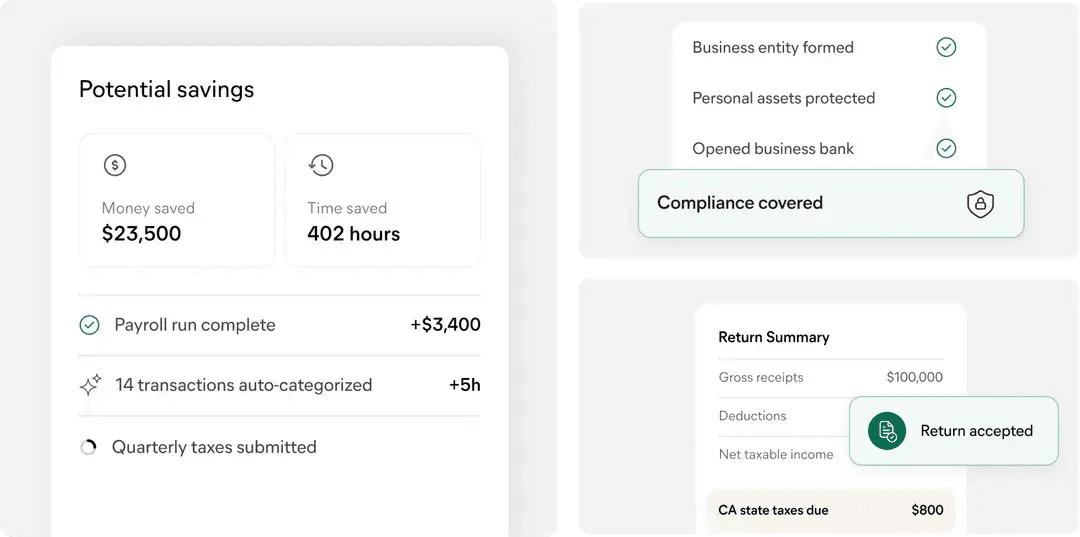This screenshot has height=537, width=1080.
Task: Click the $23,500 money saved value
Action: (x=141, y=234)
